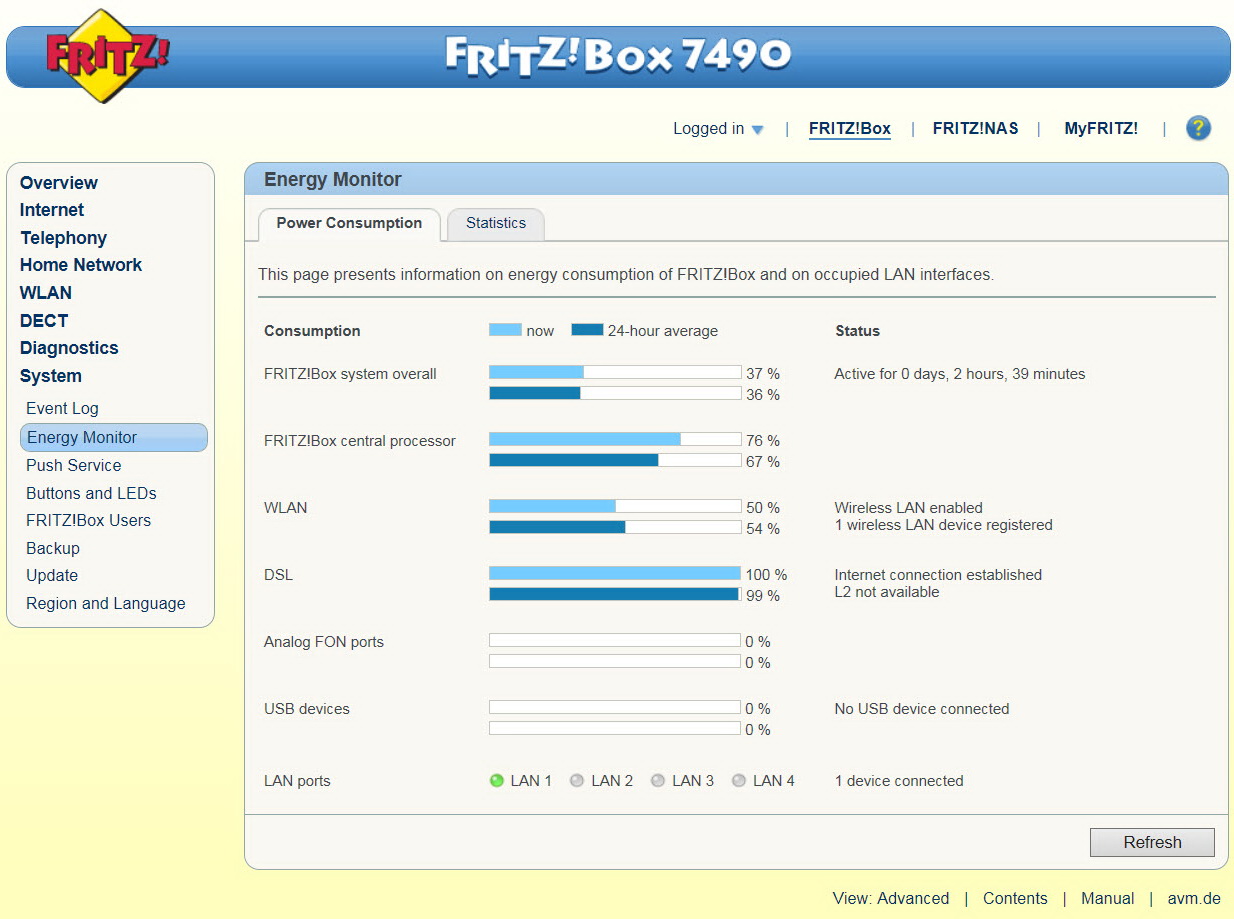This screenshot has height=919, width=1234.
Task: Click 'No USB device connected' status text
Action: (922, 709)
